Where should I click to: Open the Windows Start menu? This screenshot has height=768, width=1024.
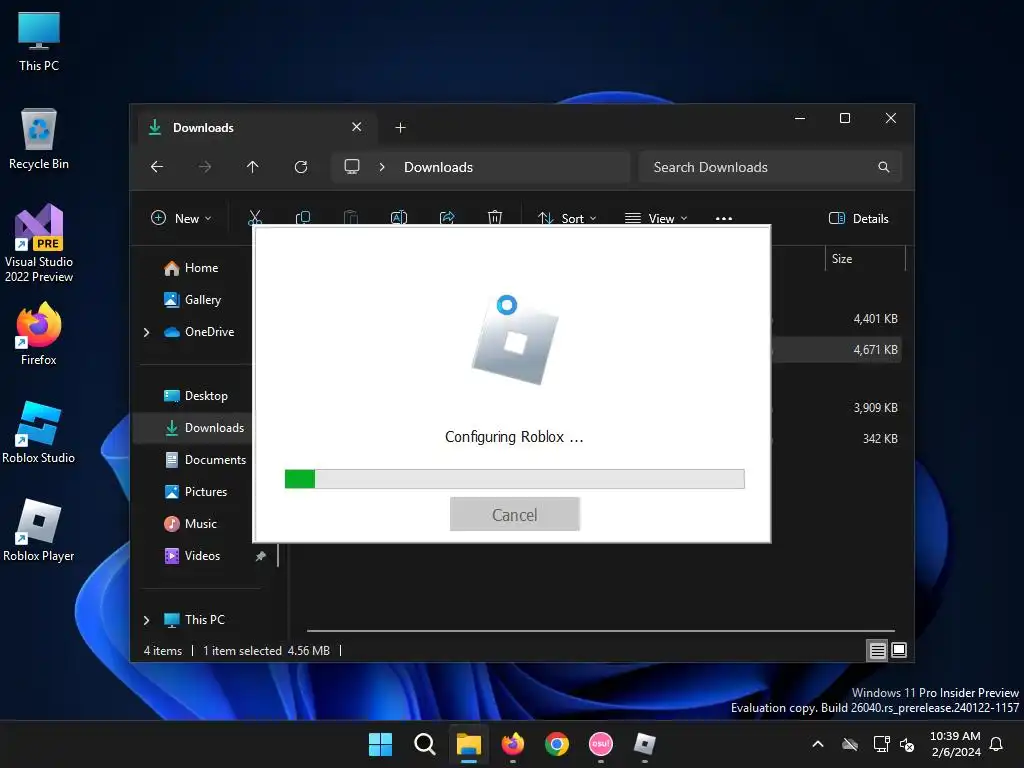coord(380,744)
